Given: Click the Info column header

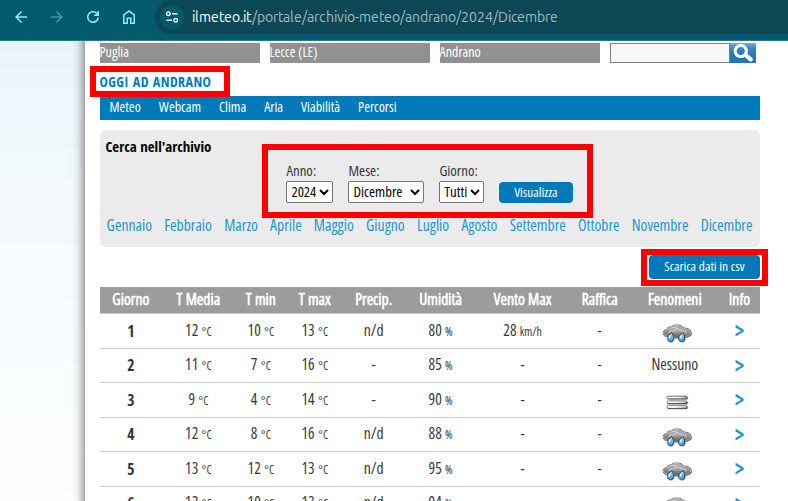Looking at the screenshot, I should (x=739, y=300).
